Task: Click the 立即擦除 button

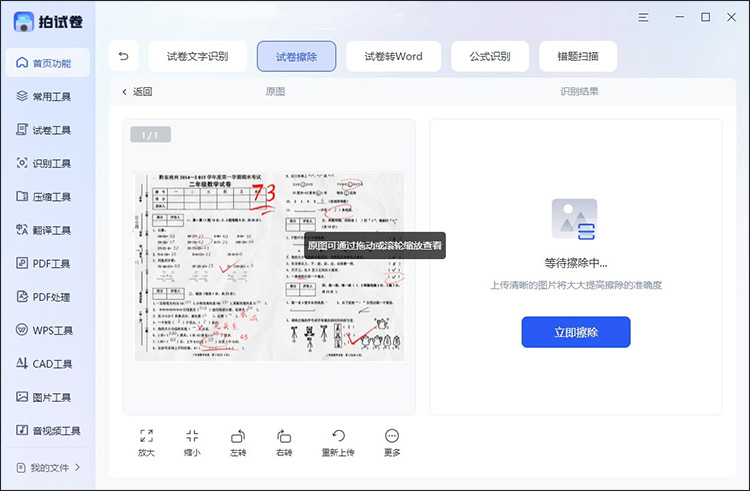Action: coord(576,332)
